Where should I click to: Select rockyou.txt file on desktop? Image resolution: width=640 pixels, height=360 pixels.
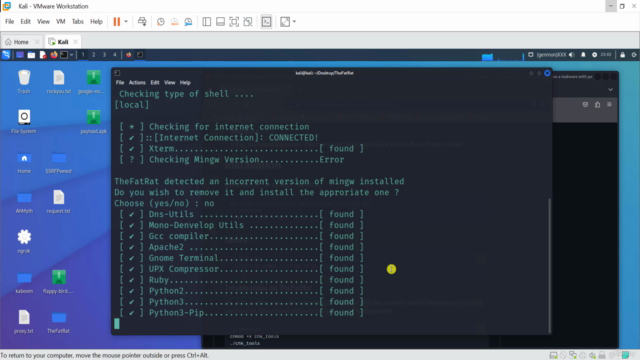(58, 82)
